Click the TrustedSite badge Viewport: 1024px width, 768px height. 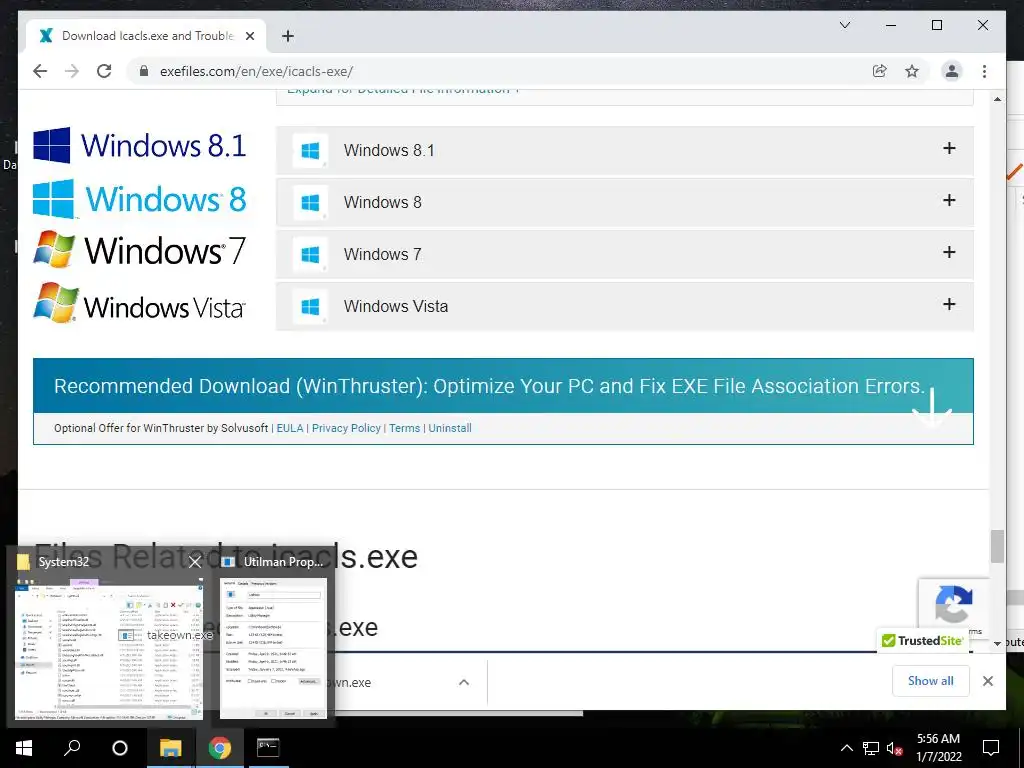tap(923, 641)
